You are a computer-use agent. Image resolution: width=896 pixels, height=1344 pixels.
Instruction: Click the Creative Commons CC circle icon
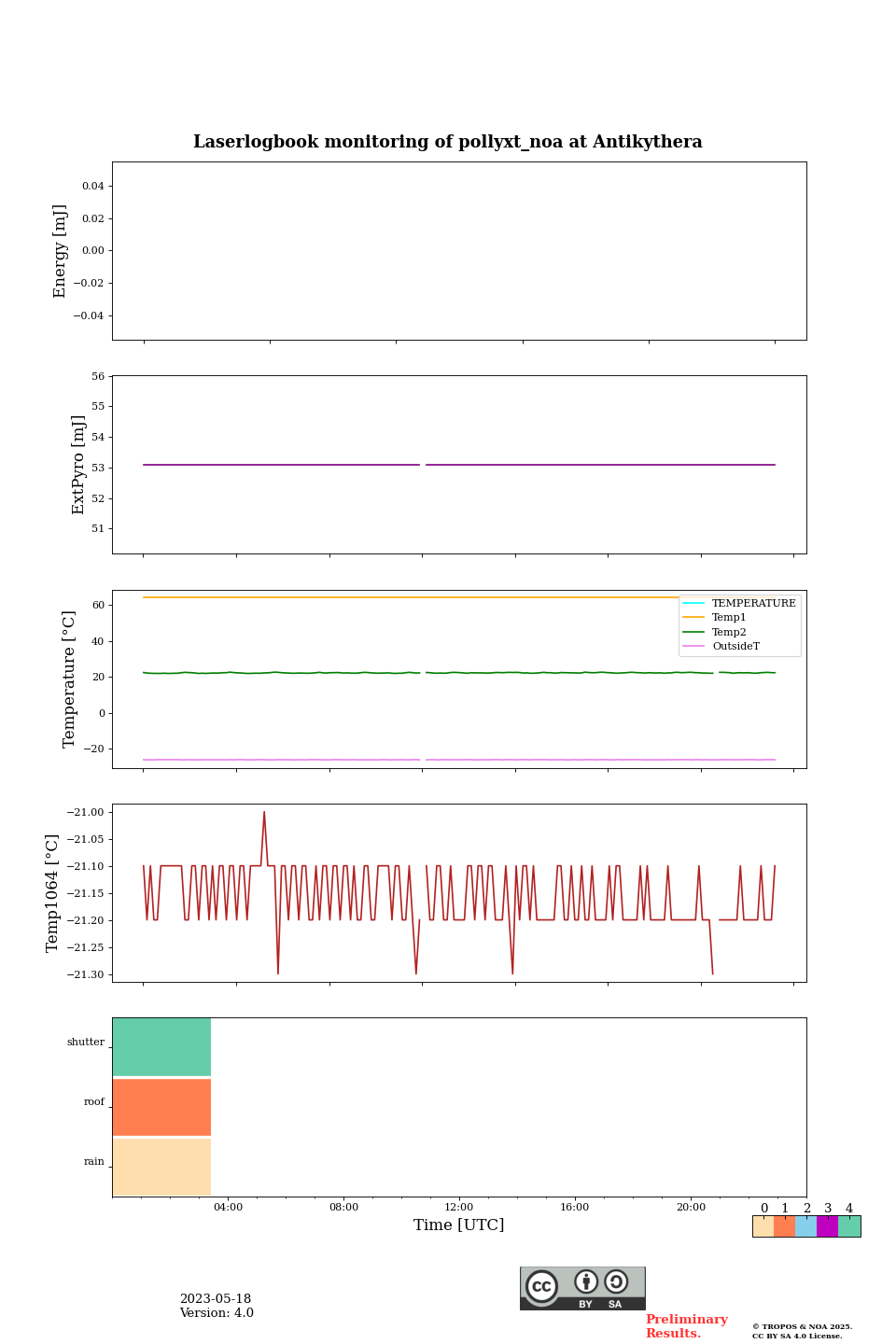click(x=541, y=1287)
